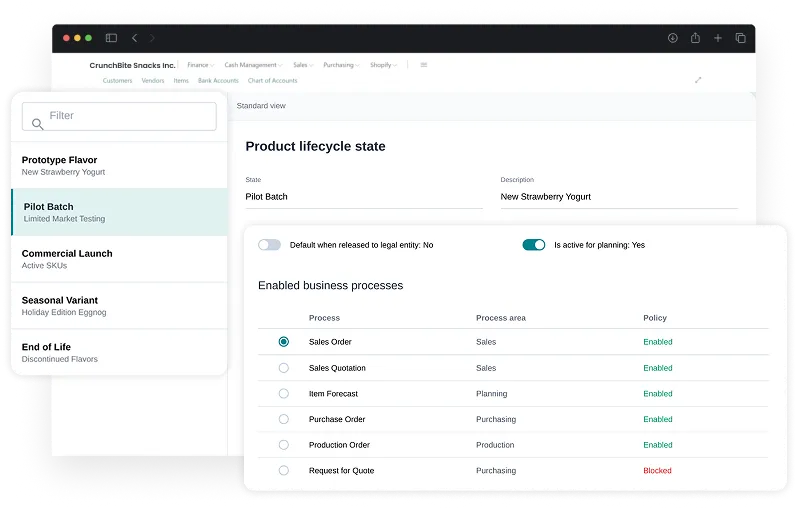Select the Item Forecast radio button
Screen dimensions: 798x509
click(x=283, y=393)
